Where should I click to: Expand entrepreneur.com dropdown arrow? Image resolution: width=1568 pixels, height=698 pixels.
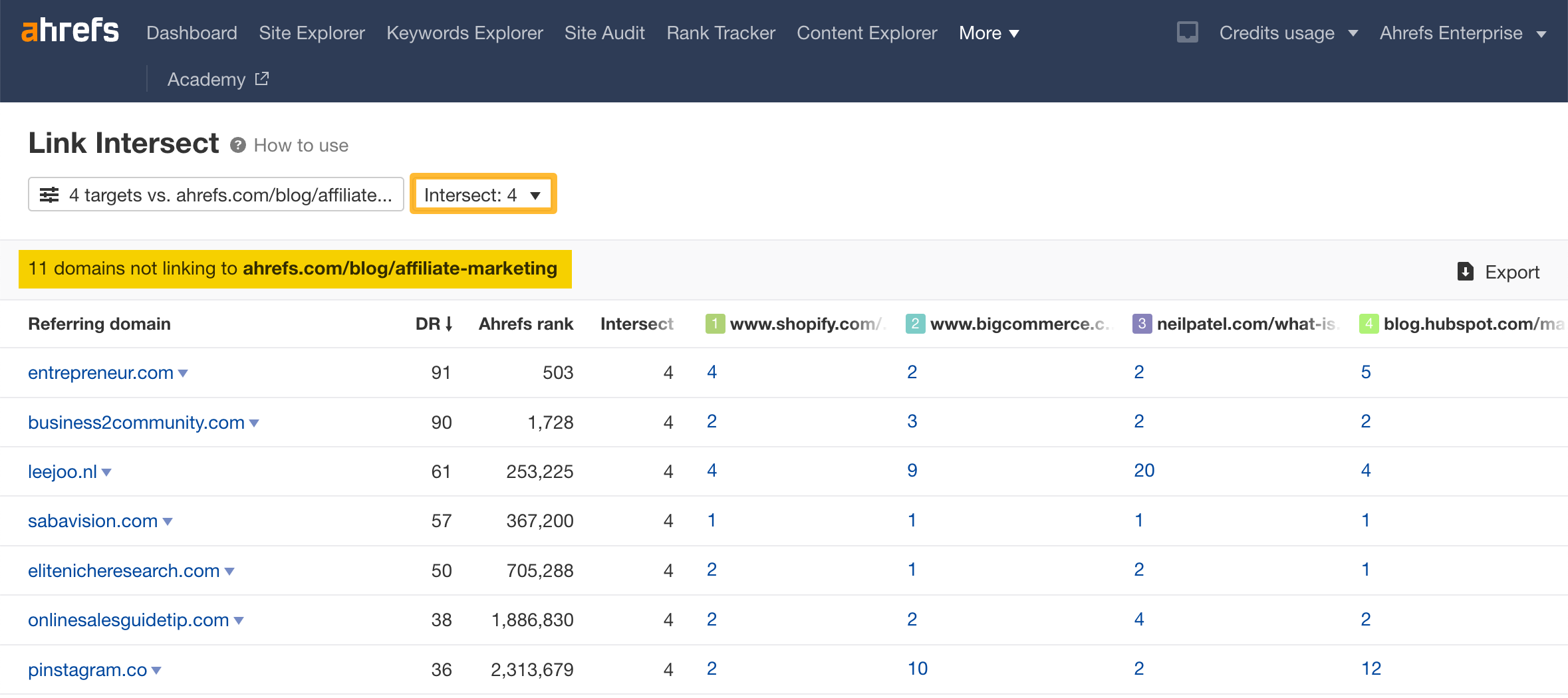coord(183,374)
